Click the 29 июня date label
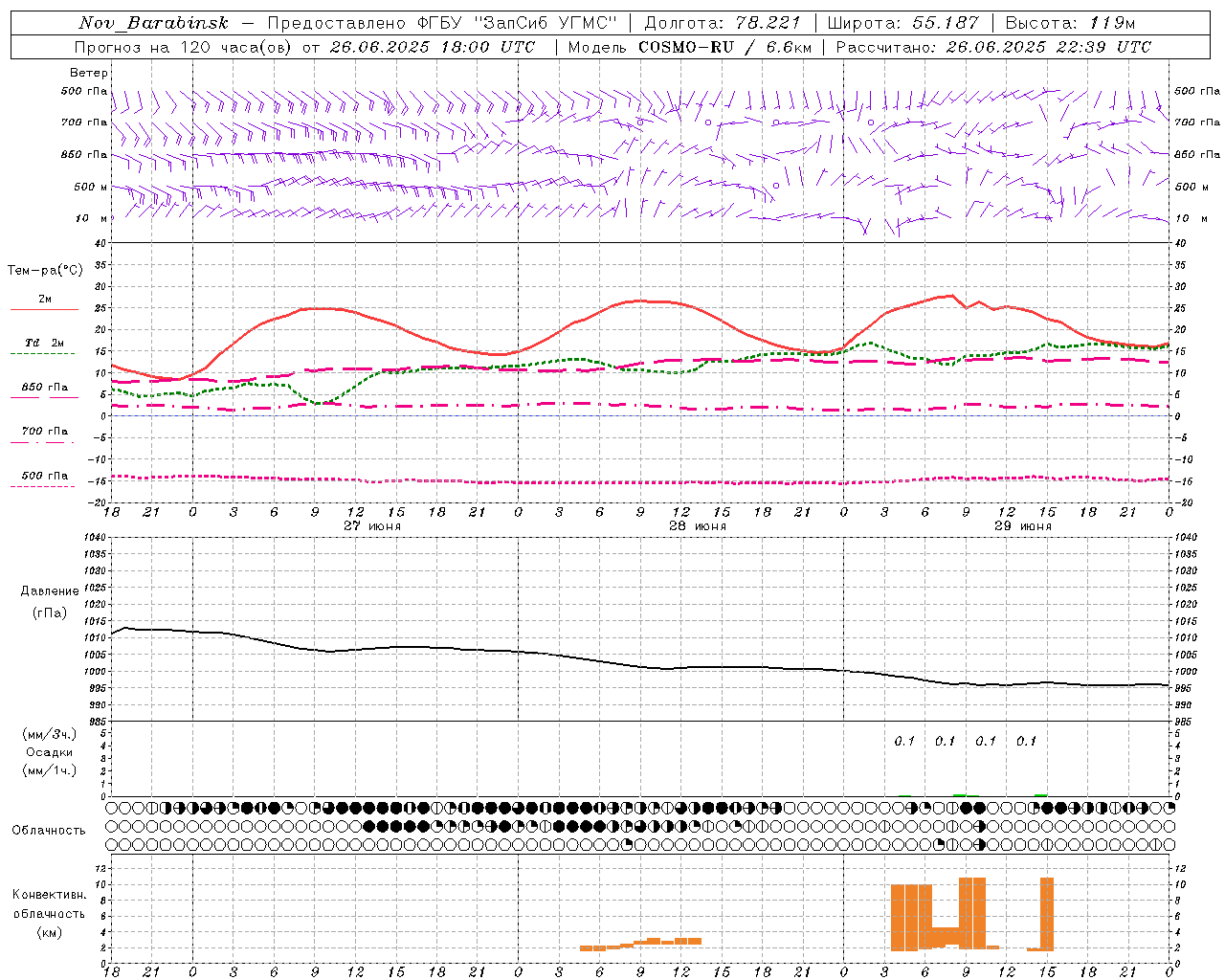 click(1023, 526)
